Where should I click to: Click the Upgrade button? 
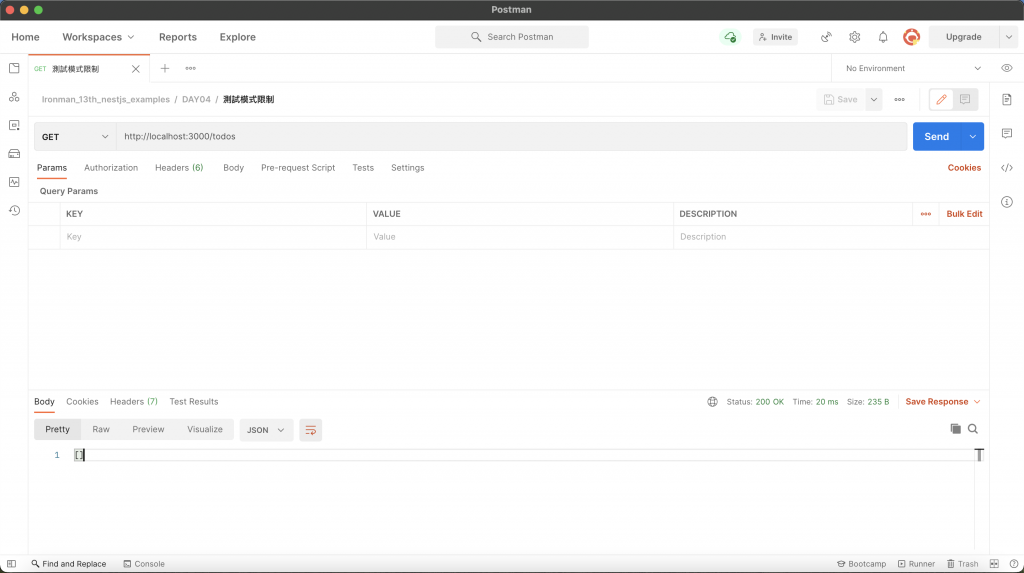coord(963,37)
